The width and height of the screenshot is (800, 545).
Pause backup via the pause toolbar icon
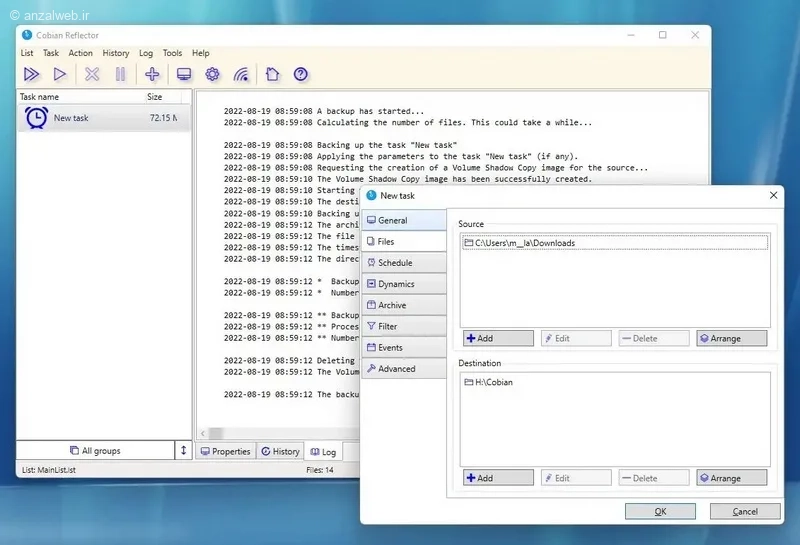point(120,75)
